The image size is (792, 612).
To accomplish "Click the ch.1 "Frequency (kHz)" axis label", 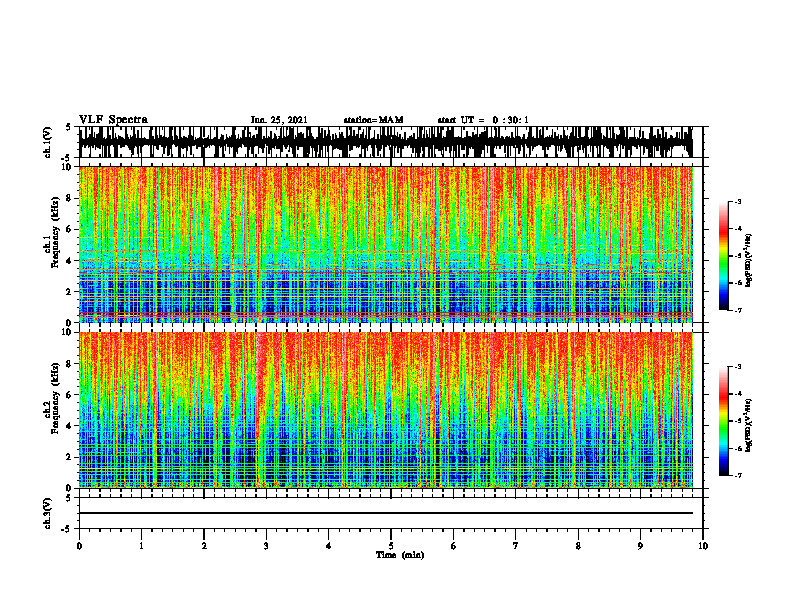I will click(x=56, y=233).
